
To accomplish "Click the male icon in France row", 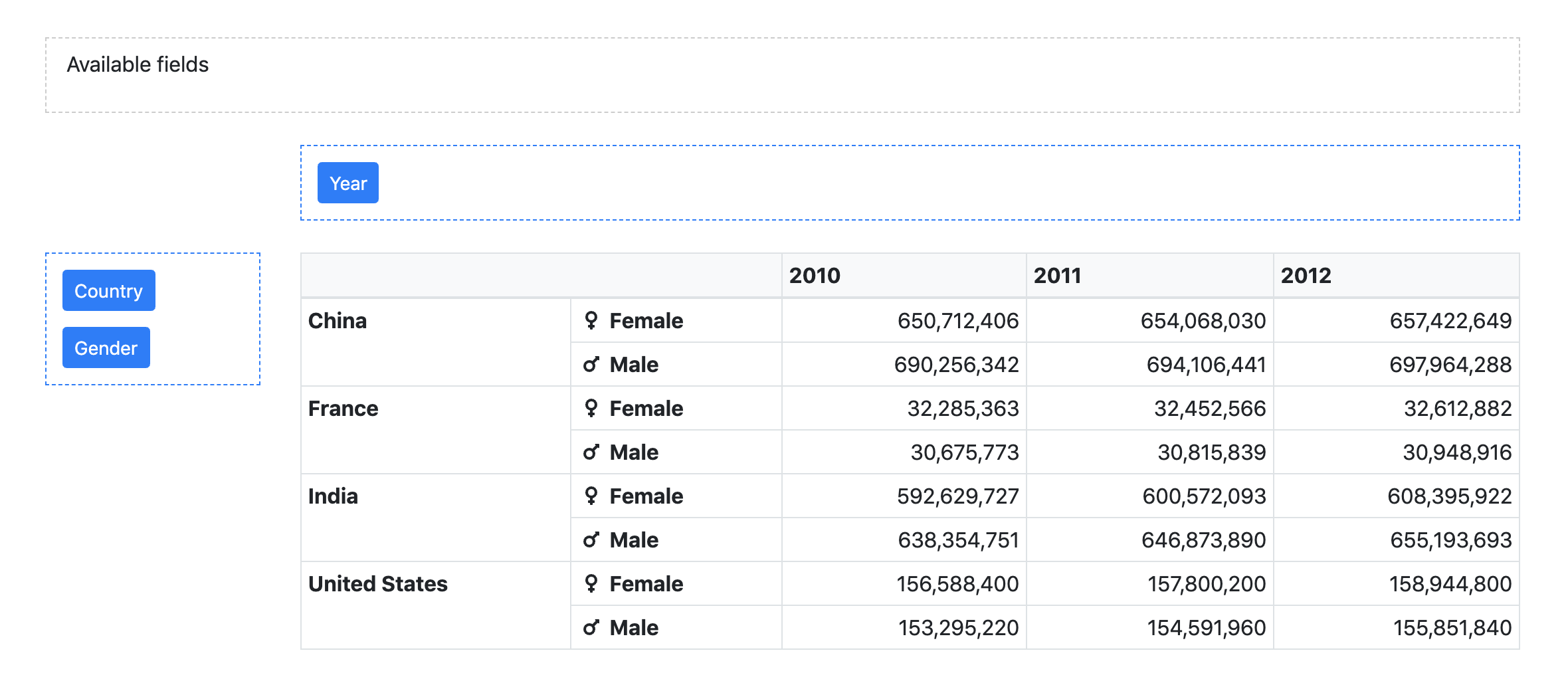I will tap(591, 452).
